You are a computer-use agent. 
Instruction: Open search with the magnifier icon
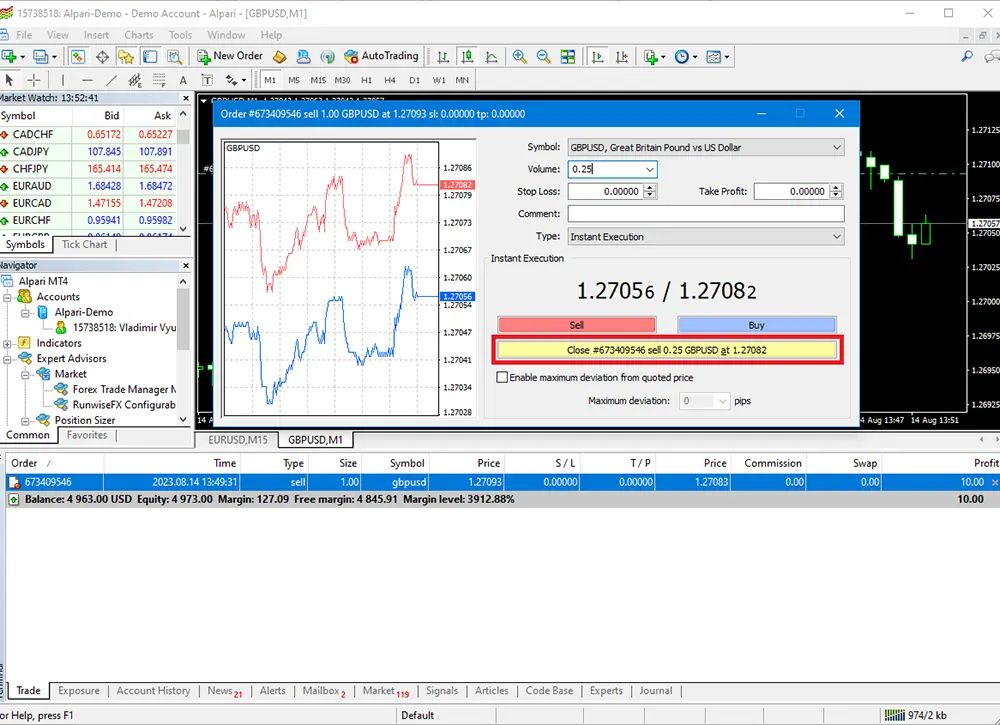(967, 57)
